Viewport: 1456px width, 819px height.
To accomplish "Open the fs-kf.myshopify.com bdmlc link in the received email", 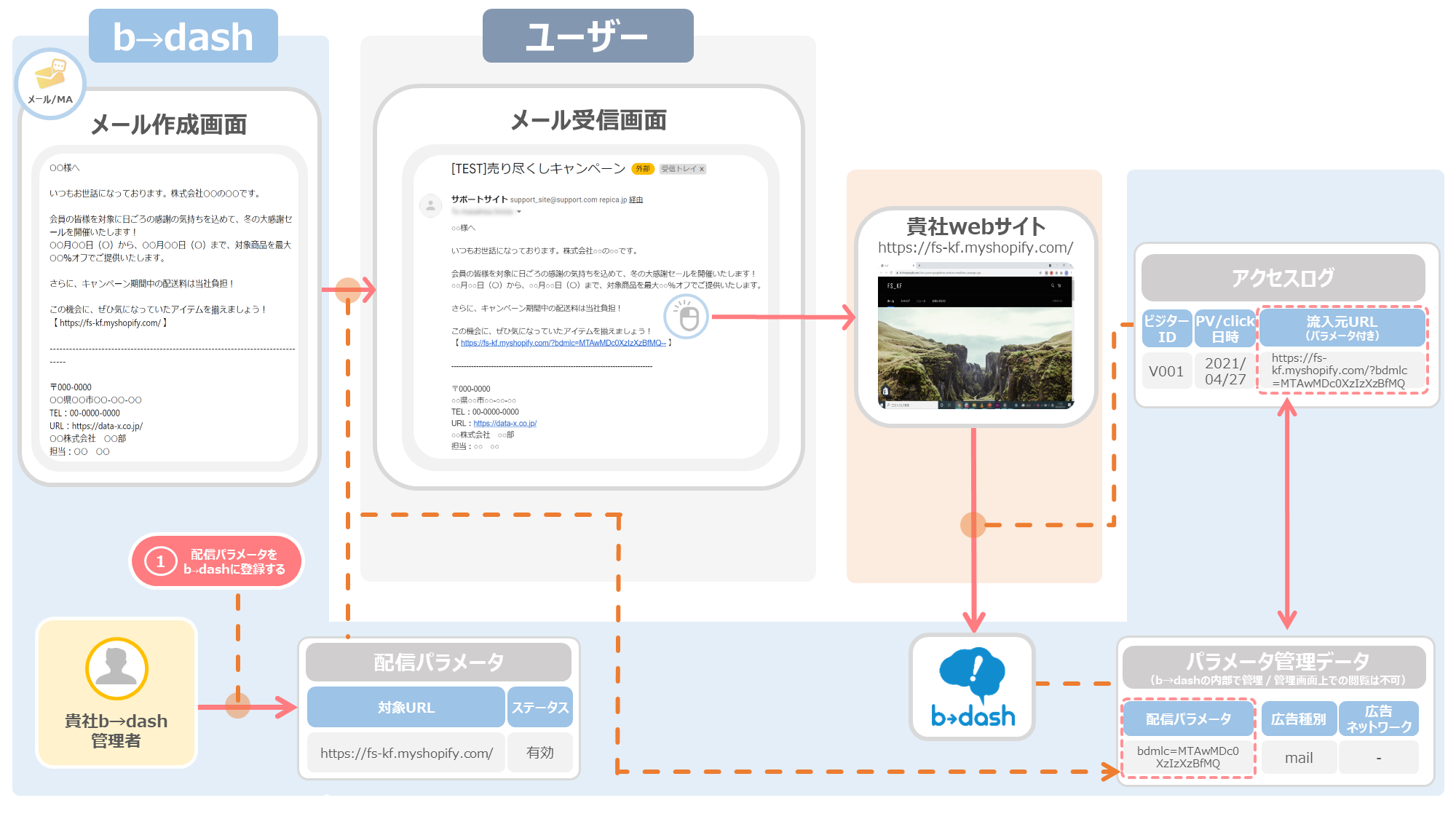I will 563,343.
